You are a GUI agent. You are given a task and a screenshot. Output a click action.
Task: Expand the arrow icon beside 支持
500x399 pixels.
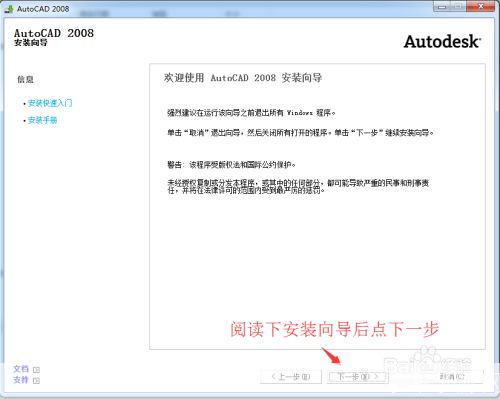point(37,381)
